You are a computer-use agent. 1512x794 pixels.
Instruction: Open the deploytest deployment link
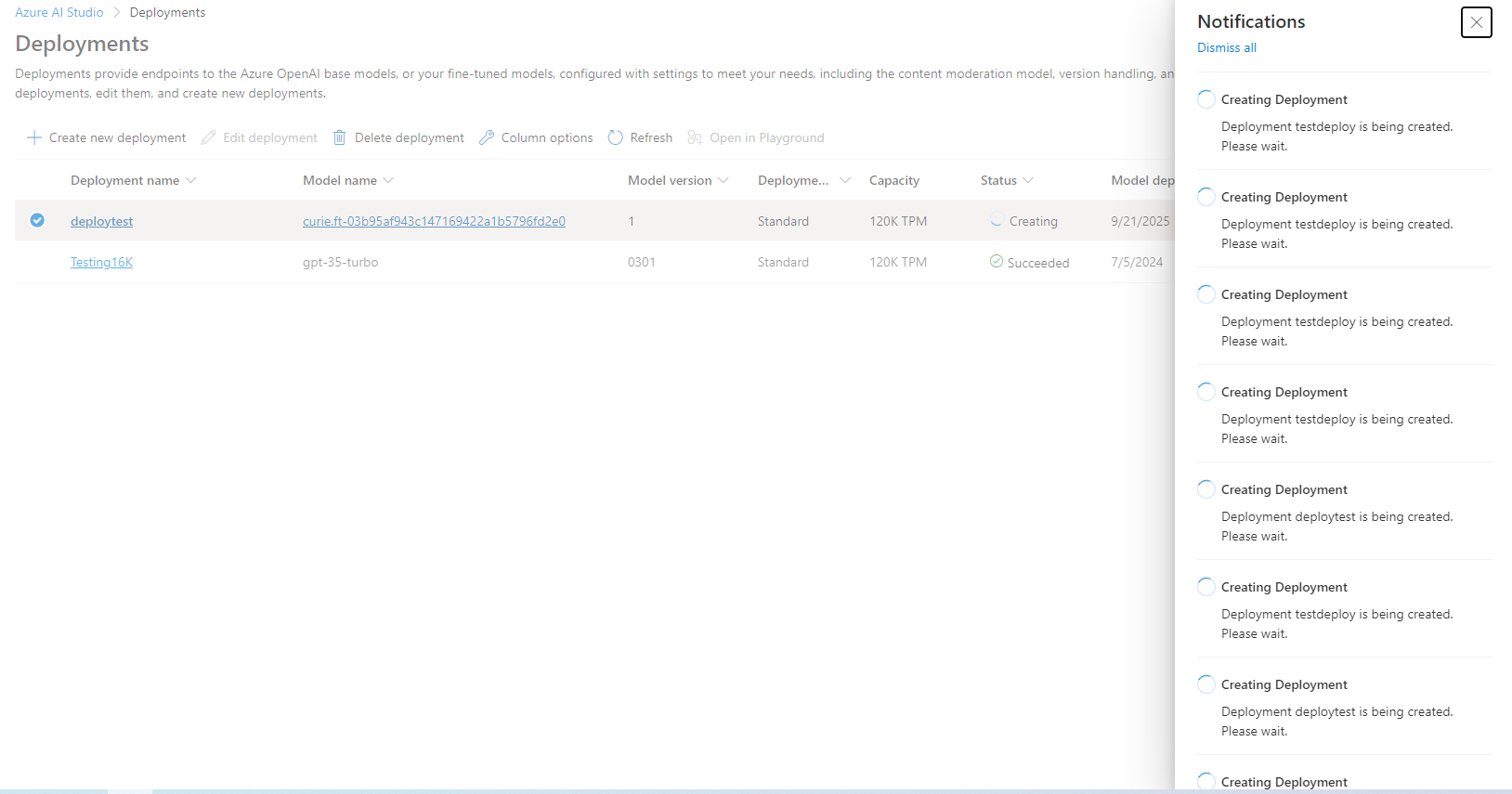click(101, 221)
